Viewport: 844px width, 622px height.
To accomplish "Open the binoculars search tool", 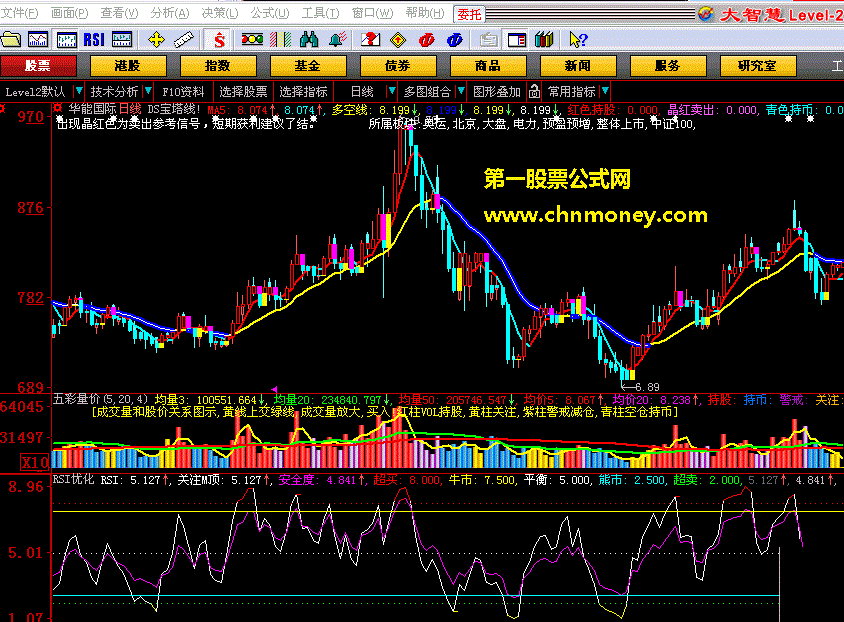I will tap(309, 40).
